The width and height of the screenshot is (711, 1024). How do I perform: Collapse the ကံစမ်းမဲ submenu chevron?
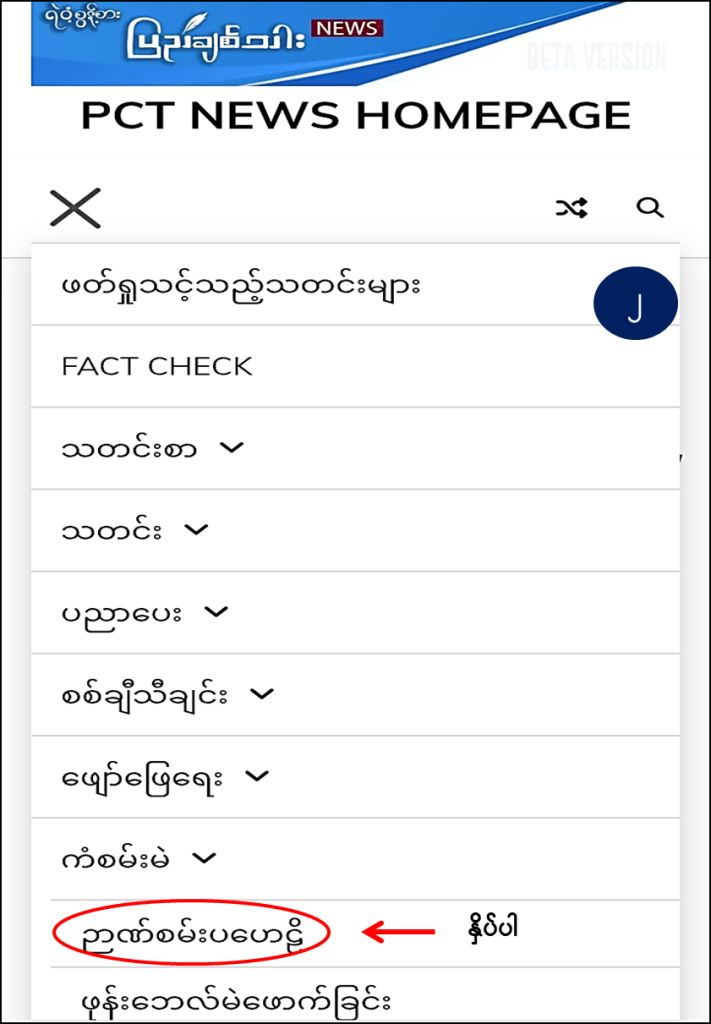(205, 857)
